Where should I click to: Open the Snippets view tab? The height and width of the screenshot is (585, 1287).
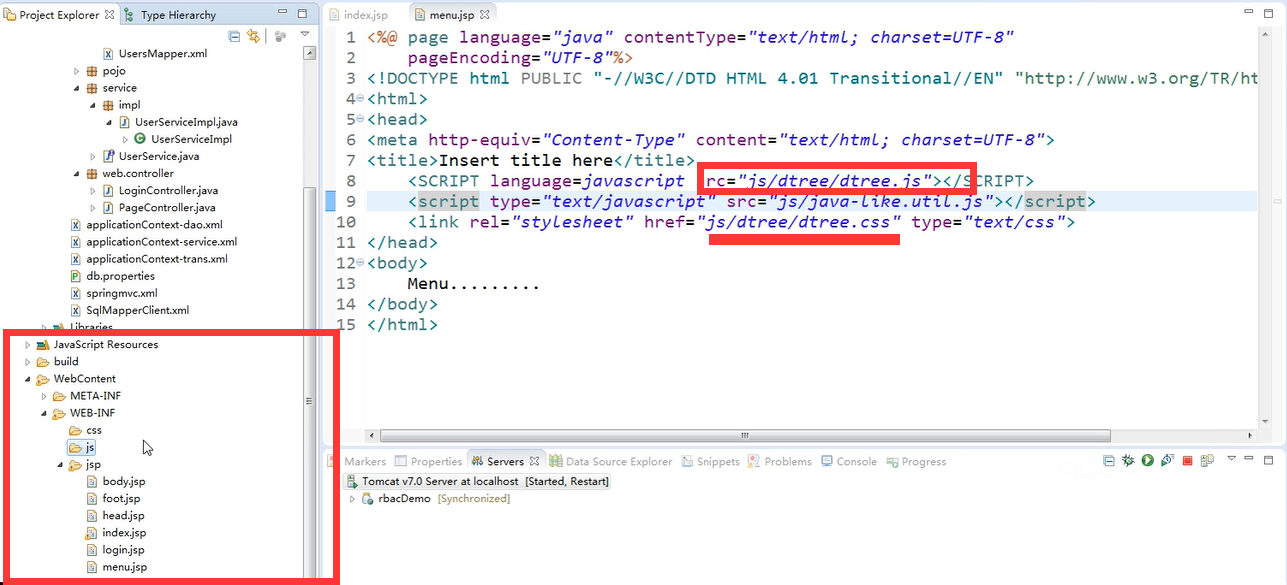click(x=710, y=461)
